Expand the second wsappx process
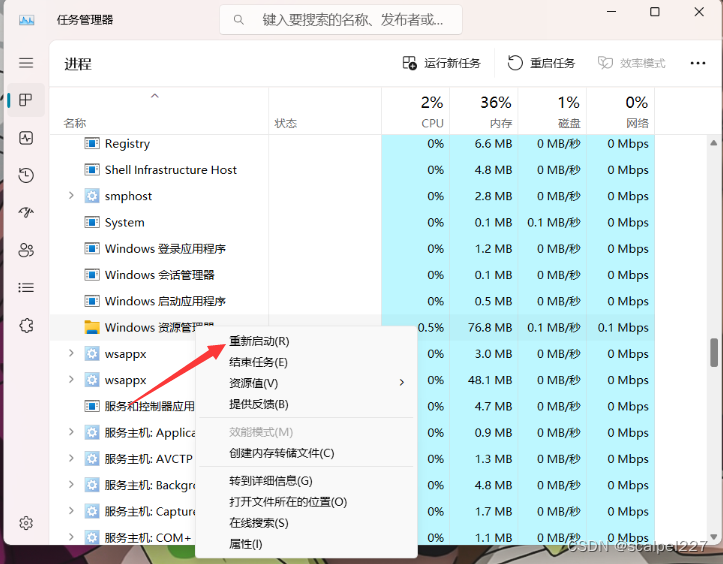The width and height of the screenshot is (723, 564). (x=71, y=380)
